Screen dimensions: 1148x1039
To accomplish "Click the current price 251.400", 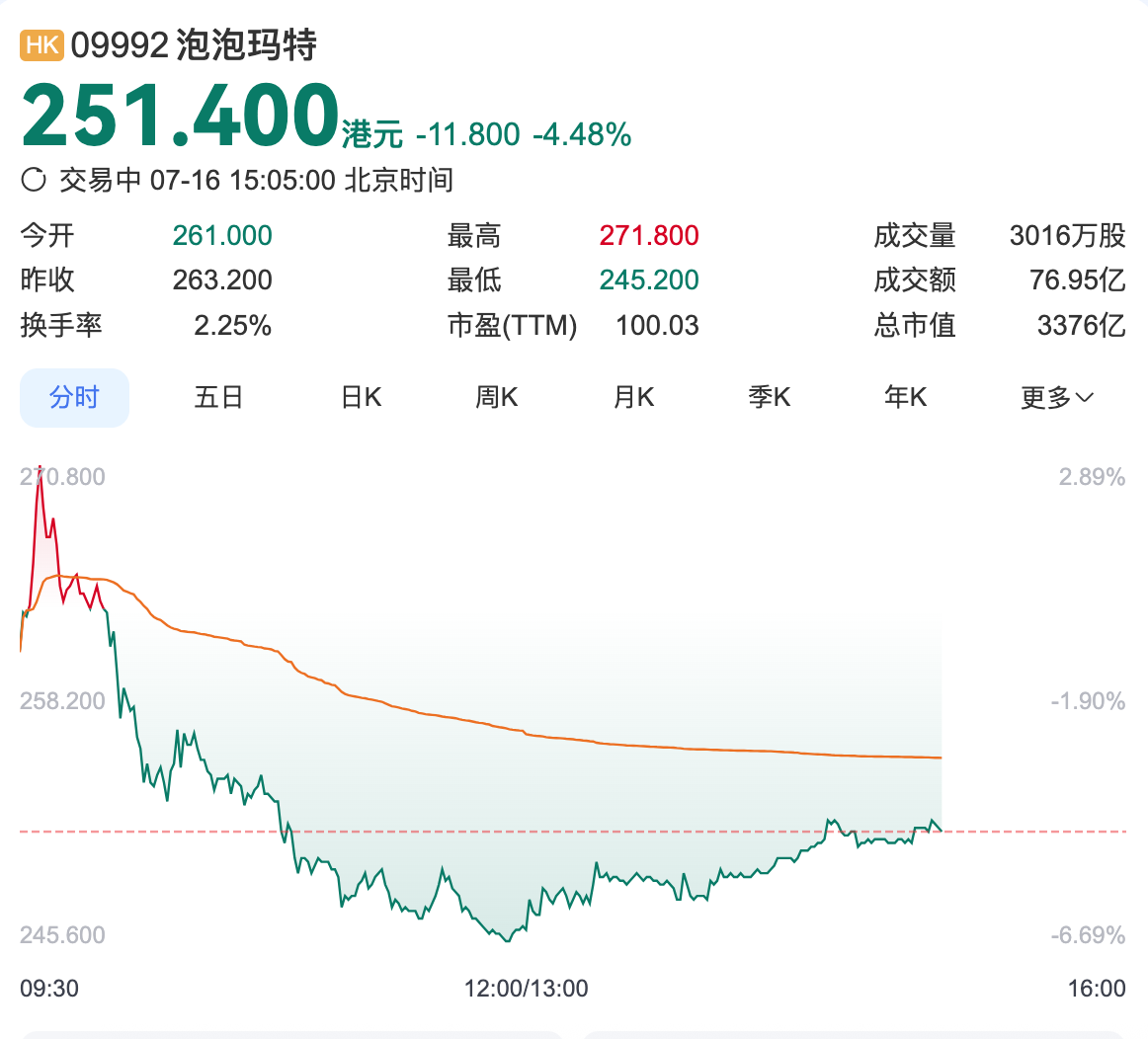I will (178, 112).
